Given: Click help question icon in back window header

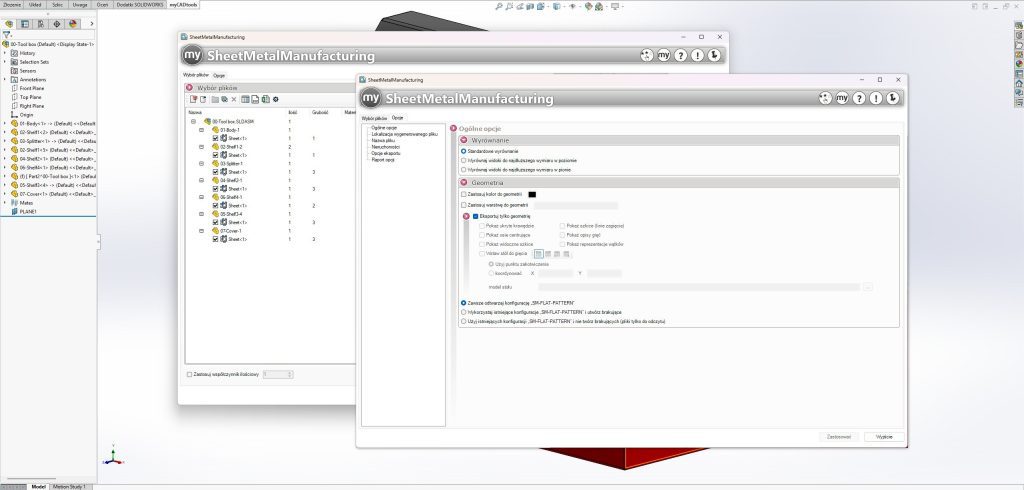Looking at the screenshot, I should [680, 56].
